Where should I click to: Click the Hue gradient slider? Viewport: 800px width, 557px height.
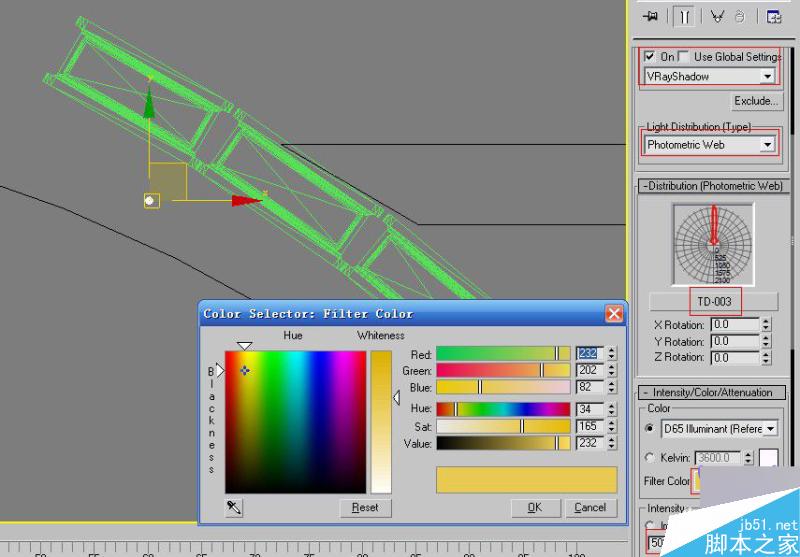503,409
